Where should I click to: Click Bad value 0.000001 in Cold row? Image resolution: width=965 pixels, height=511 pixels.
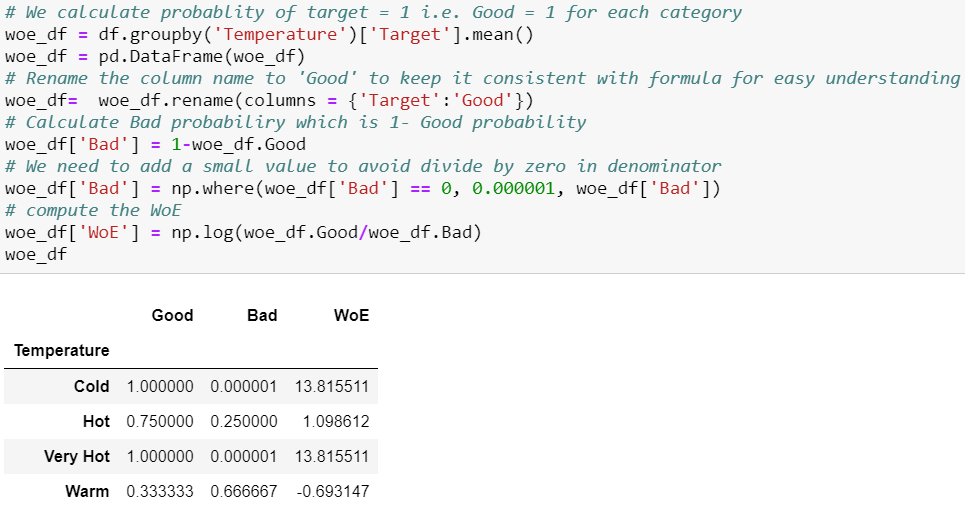[x=244, y=386]
